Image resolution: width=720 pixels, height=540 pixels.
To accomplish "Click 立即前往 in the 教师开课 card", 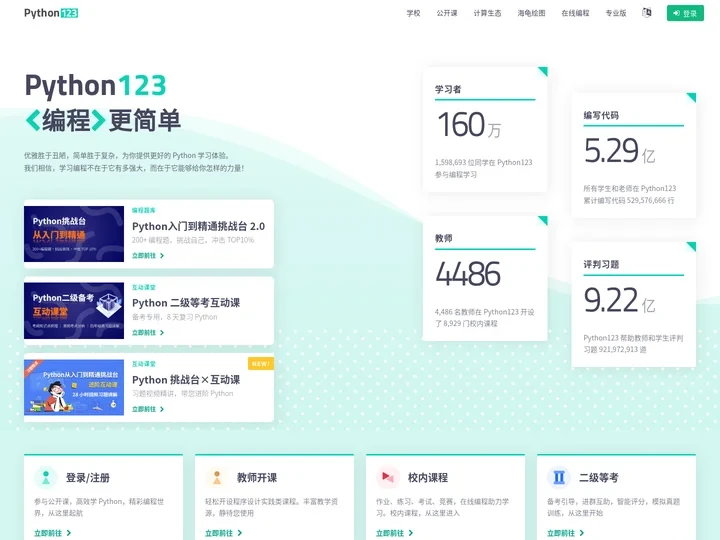I will pos(224,533).
